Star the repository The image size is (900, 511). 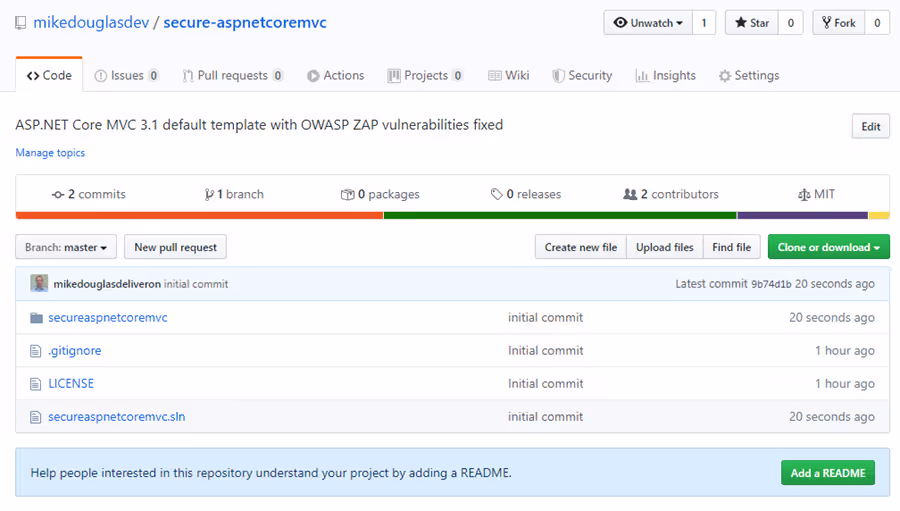[752, 23]
